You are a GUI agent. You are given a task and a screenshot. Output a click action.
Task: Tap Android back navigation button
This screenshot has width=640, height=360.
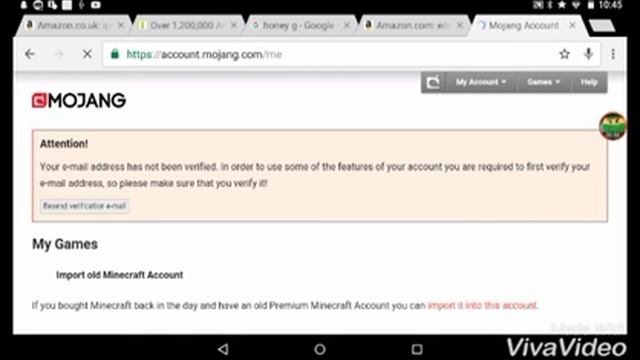223,349
